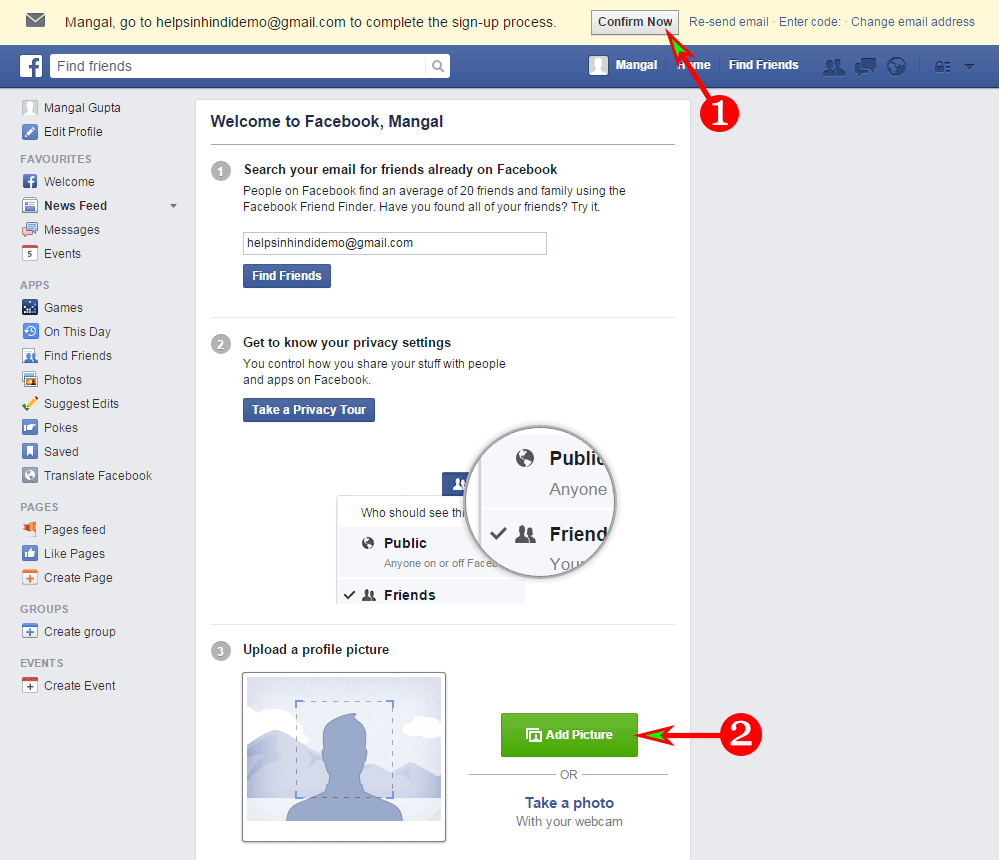Screen dimensions: 999x860
Task: Open Translate Facebook app
Action: tap(87, 476)
